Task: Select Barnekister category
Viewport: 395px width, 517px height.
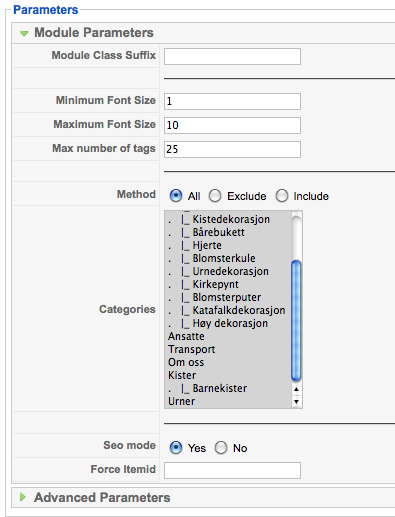Action: [x=228, y=388]
